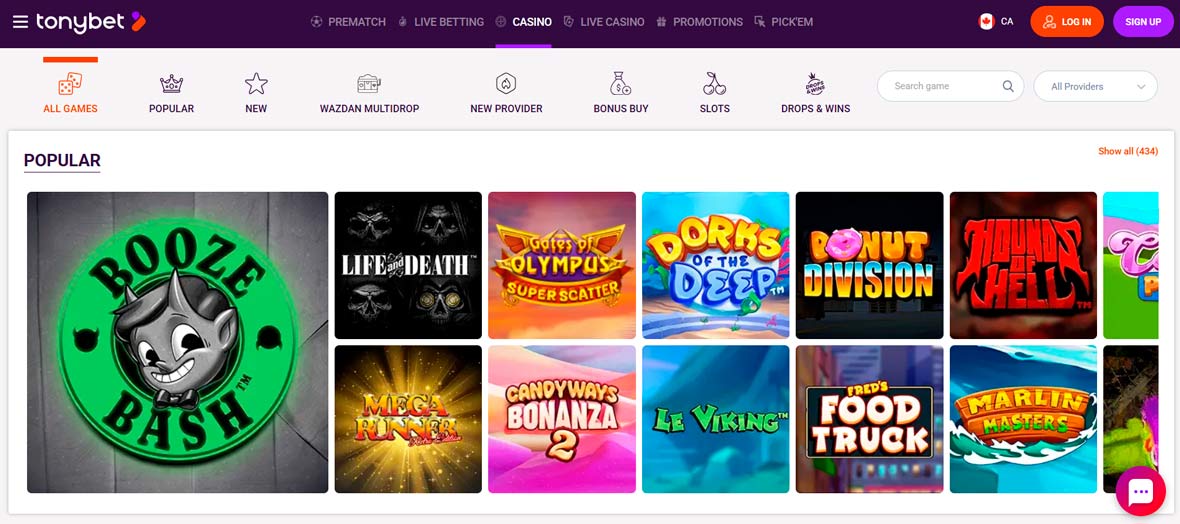Open Gates of Olympus Super Scatter
This screenshot has width=1180, height=524.
tap(562, 265)
